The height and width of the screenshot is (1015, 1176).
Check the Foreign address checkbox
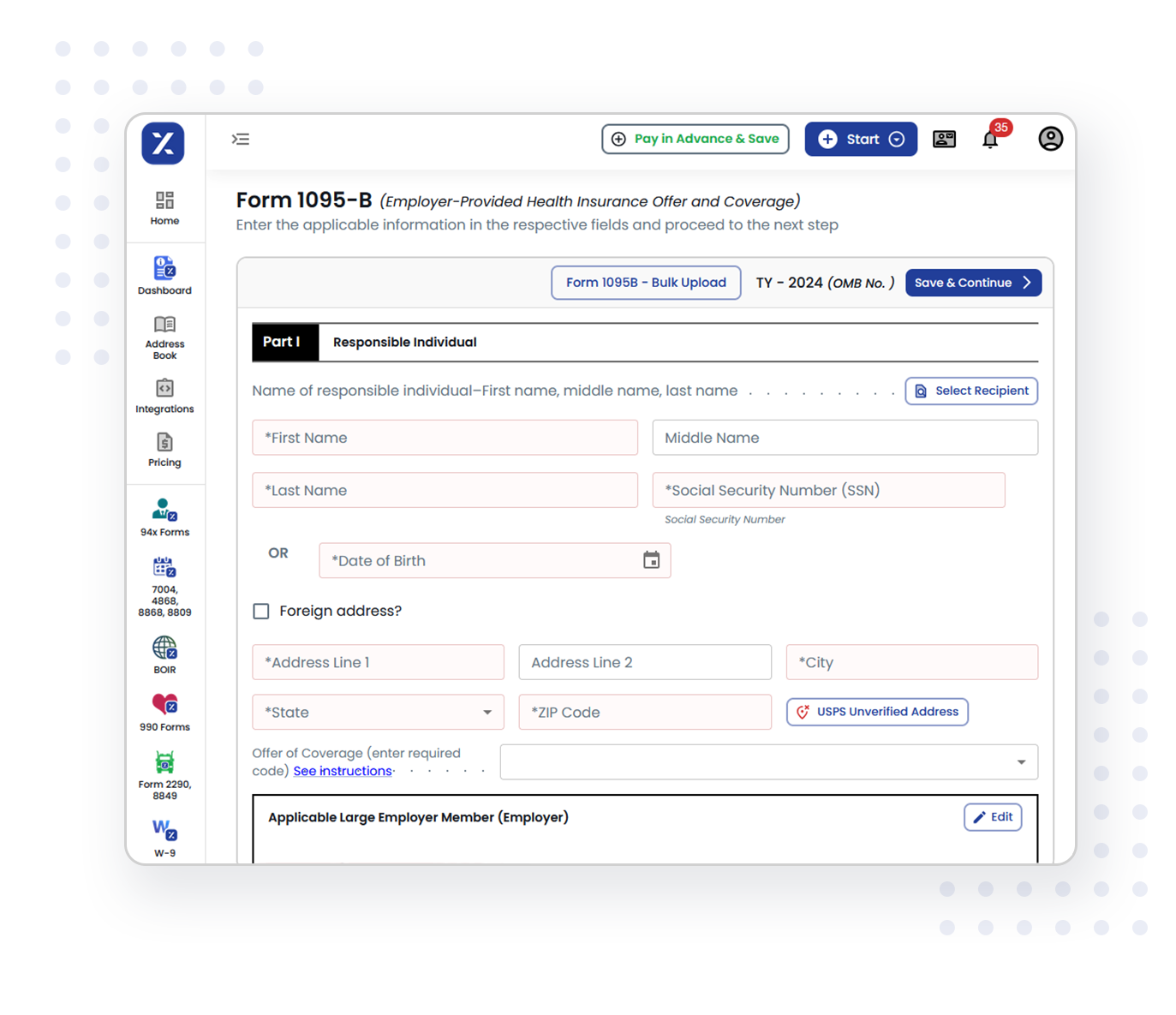tap(261, 611)
